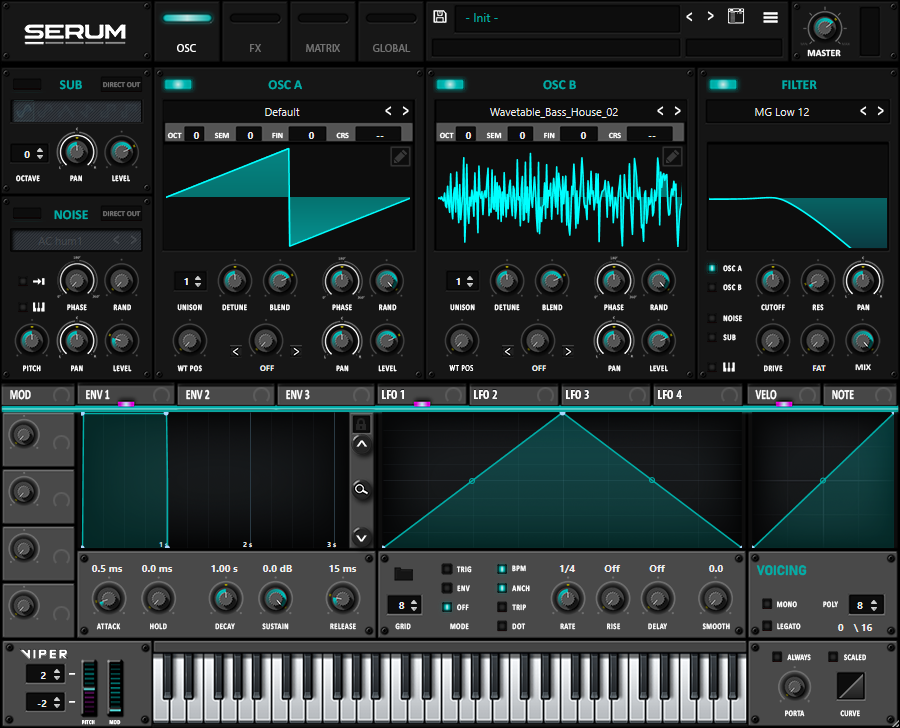Click the LFO Rate knob
The width and height of the screenshot is (900, 728).
pyautogui.click(x=567, y=599)
